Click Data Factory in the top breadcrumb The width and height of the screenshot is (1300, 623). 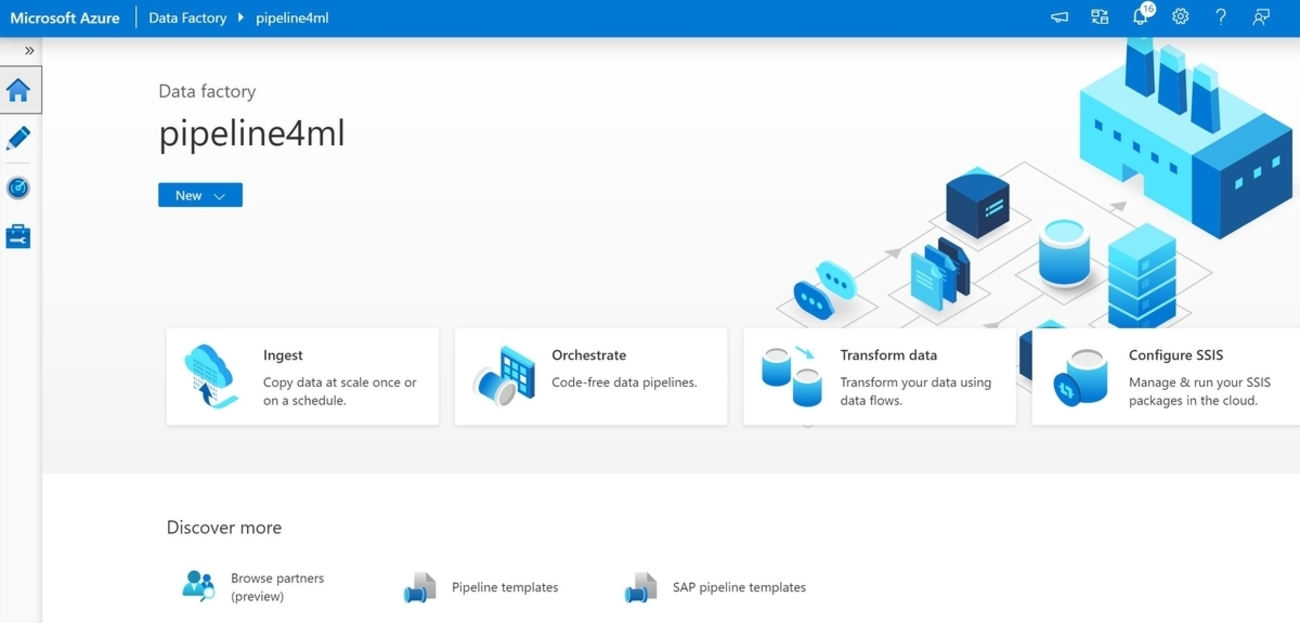coord(187,17)
